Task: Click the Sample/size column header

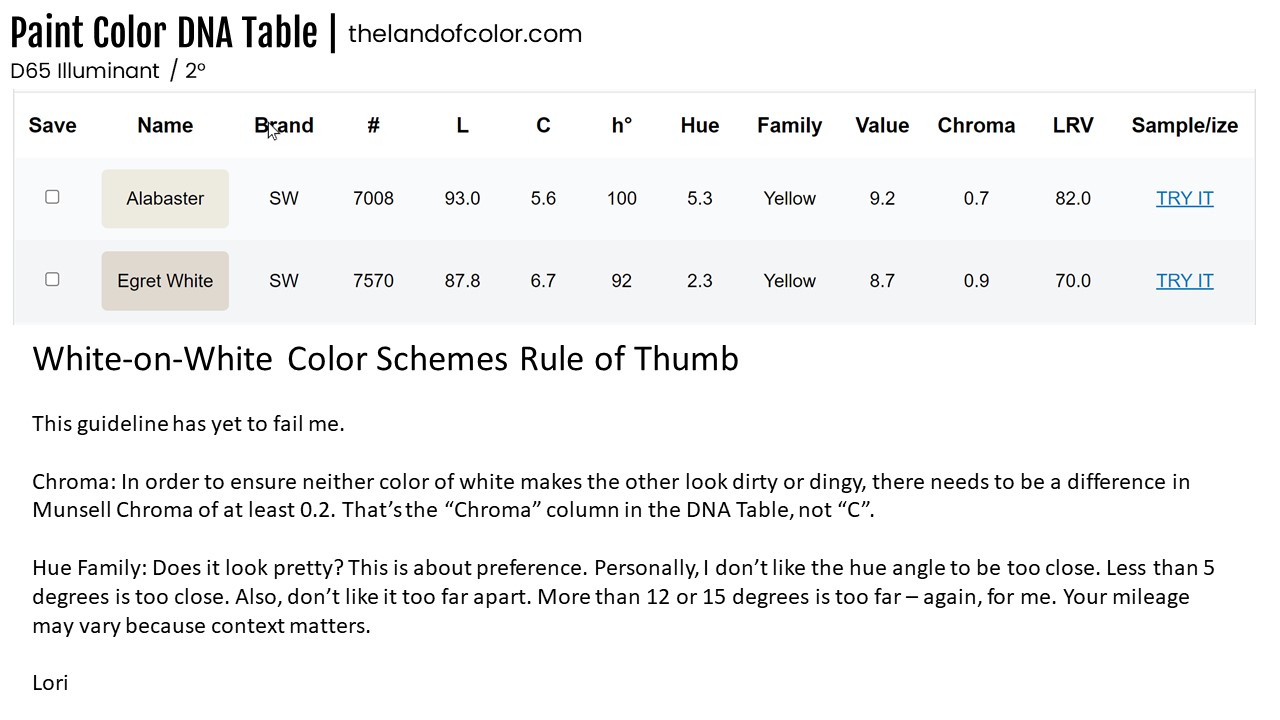Action: 1184,125
